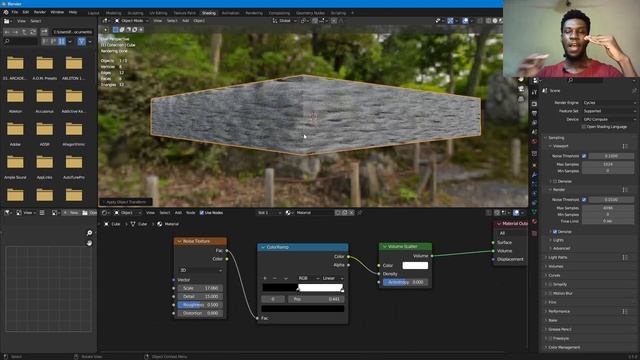The height and width of the screenshot is (360, 640).
Task: Toggle the Use Nodes checkbox
Action: click(201, 213)
